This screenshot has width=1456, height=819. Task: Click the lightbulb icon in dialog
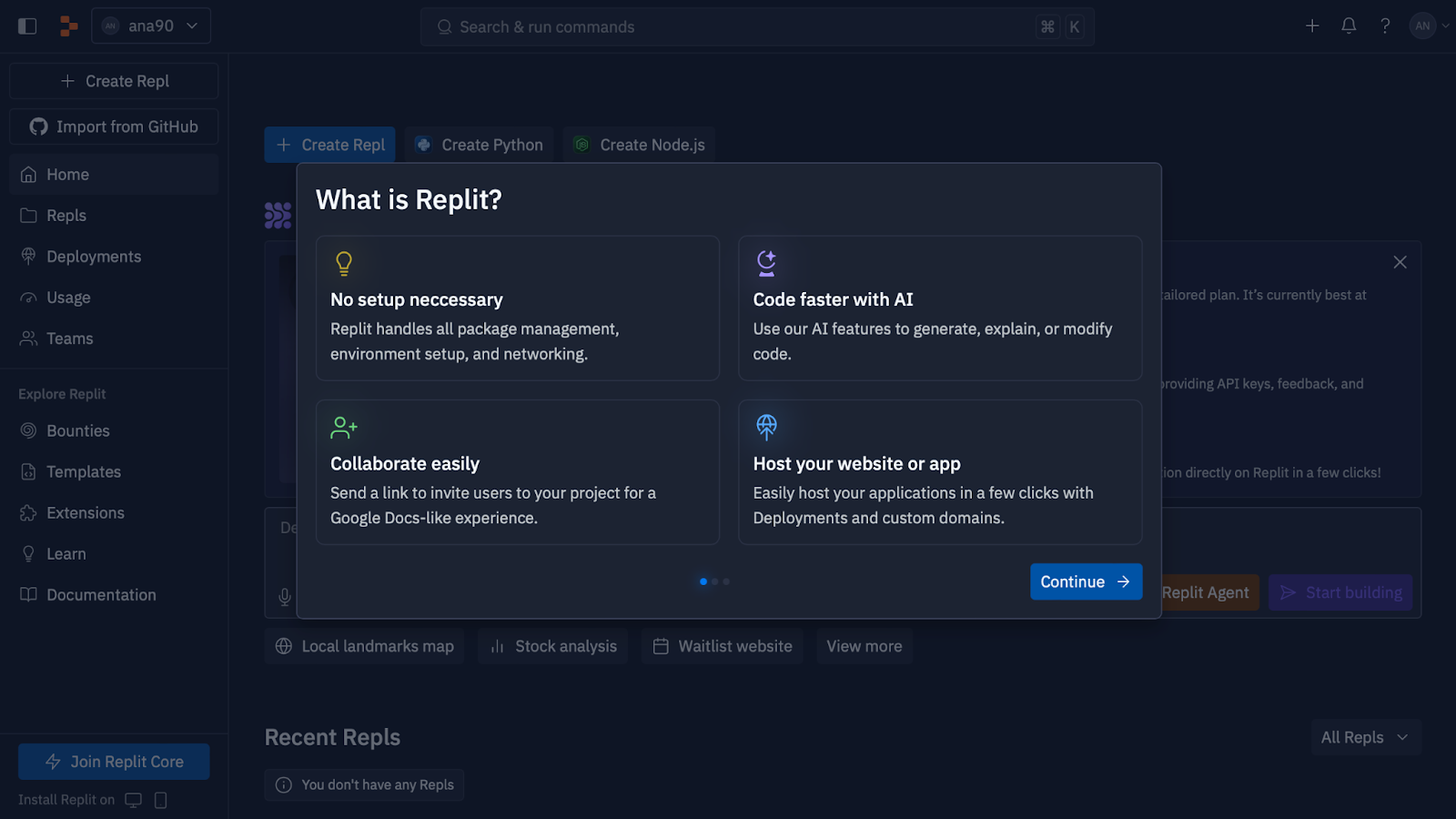coord(344,263)
